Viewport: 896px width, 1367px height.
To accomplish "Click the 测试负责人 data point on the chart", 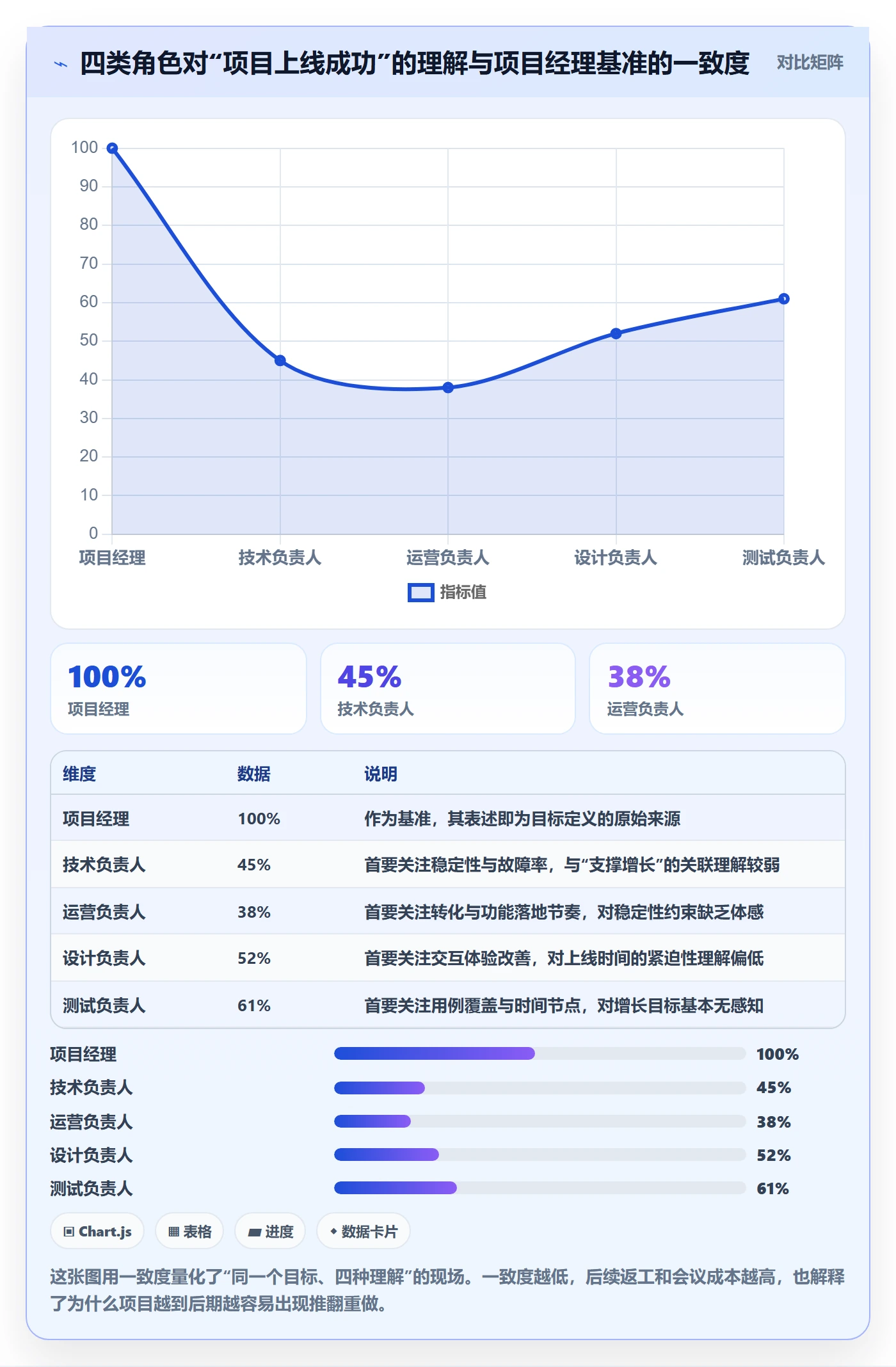I will [x=784, y=299].
